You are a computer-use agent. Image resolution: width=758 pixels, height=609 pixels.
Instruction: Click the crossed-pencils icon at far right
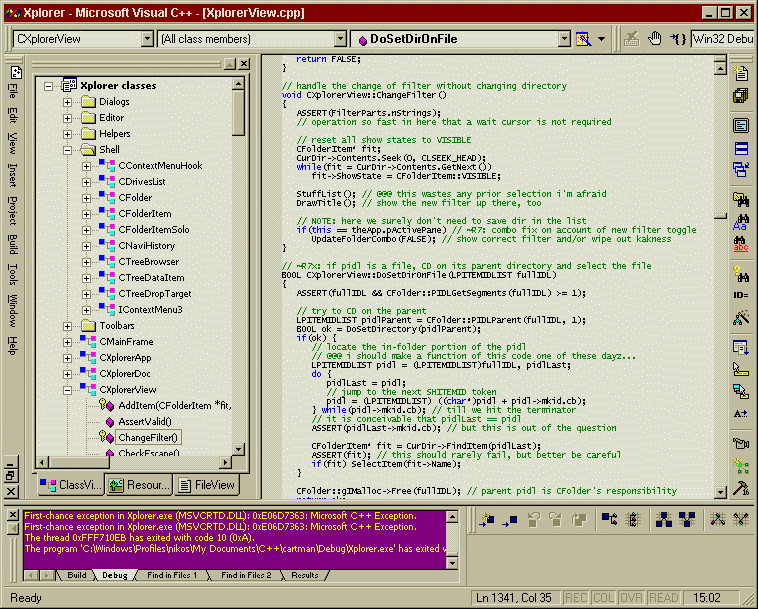click(x=741, y=520)
